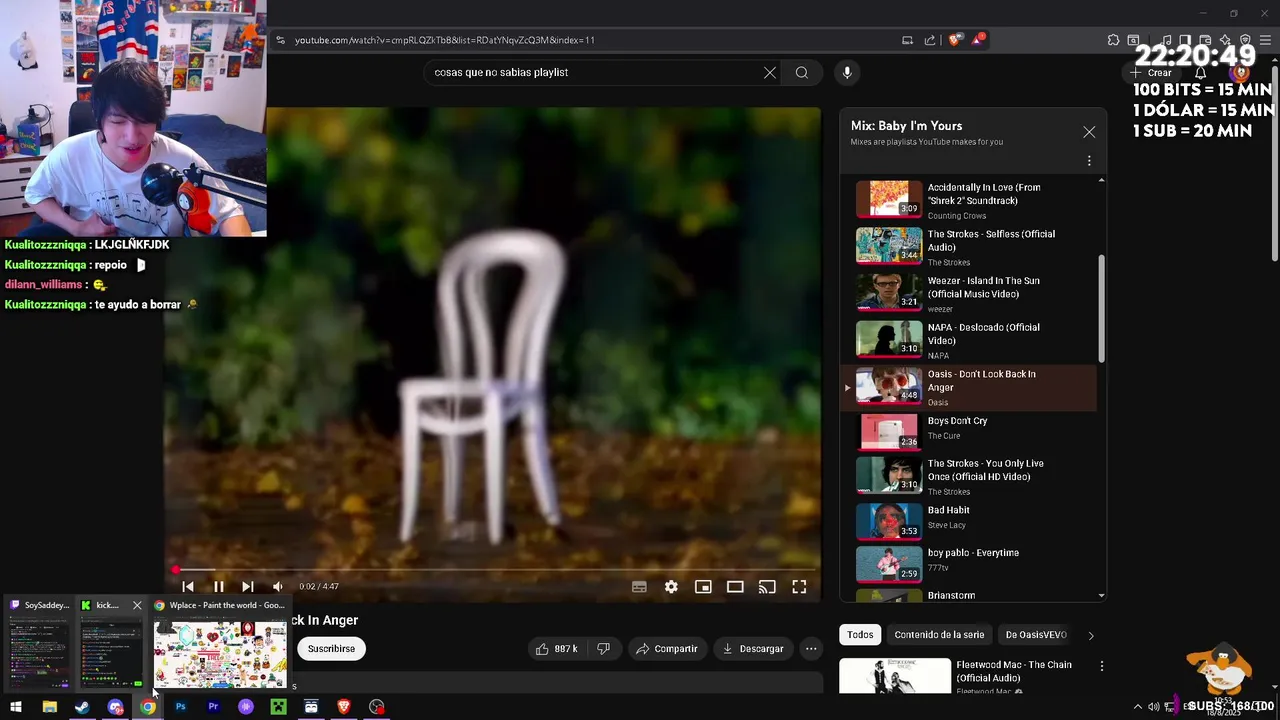Toggle theater mode view
This screenshot has height=720, width=1280.
(x=735, y=587)
